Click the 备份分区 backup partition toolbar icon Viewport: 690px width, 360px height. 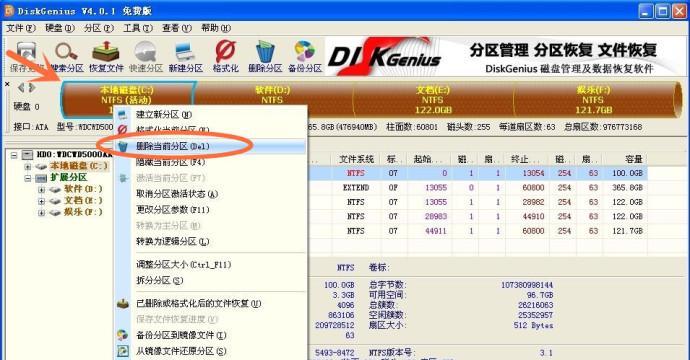click(305, 56)
